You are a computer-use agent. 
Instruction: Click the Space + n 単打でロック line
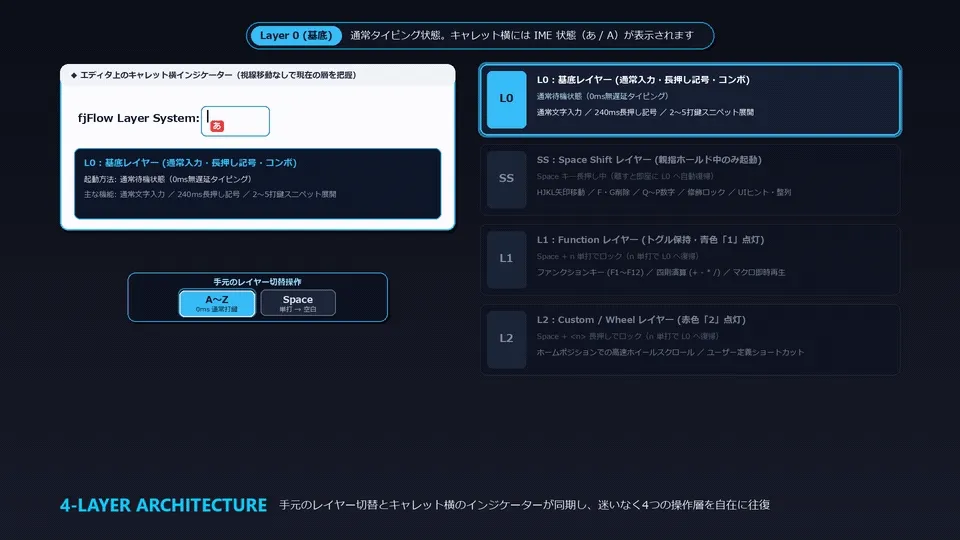pyautogui.click(x=618, y=257)
